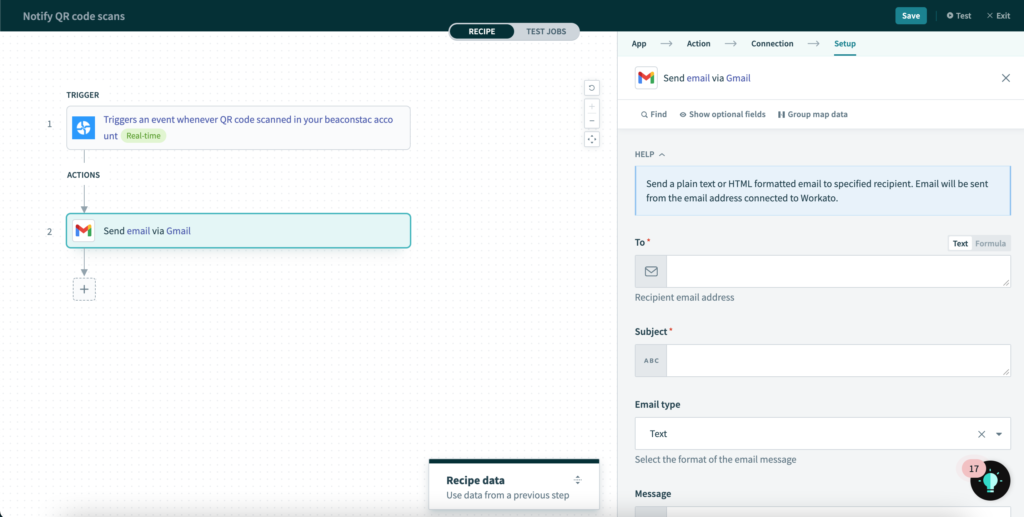Open the lightbulb tips widget
The image size is (1024, 517).
(991, 480)
